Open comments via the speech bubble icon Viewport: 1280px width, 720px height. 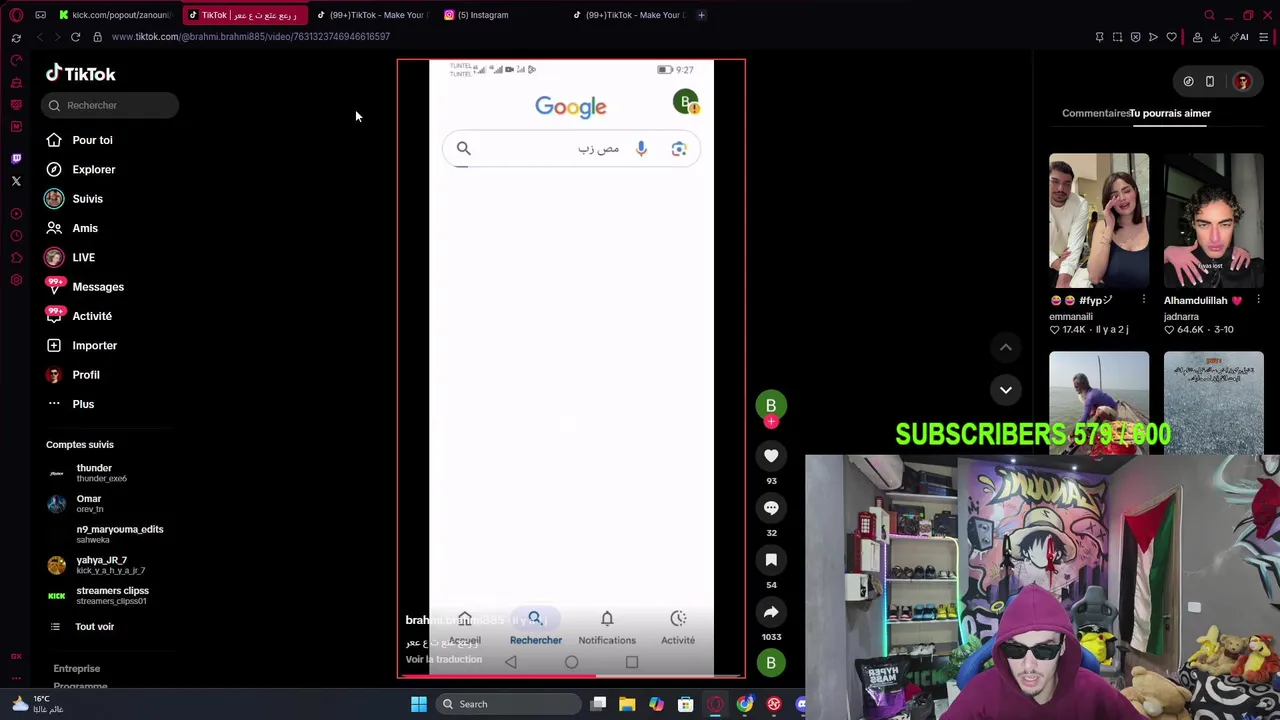[x=771, y=508]
